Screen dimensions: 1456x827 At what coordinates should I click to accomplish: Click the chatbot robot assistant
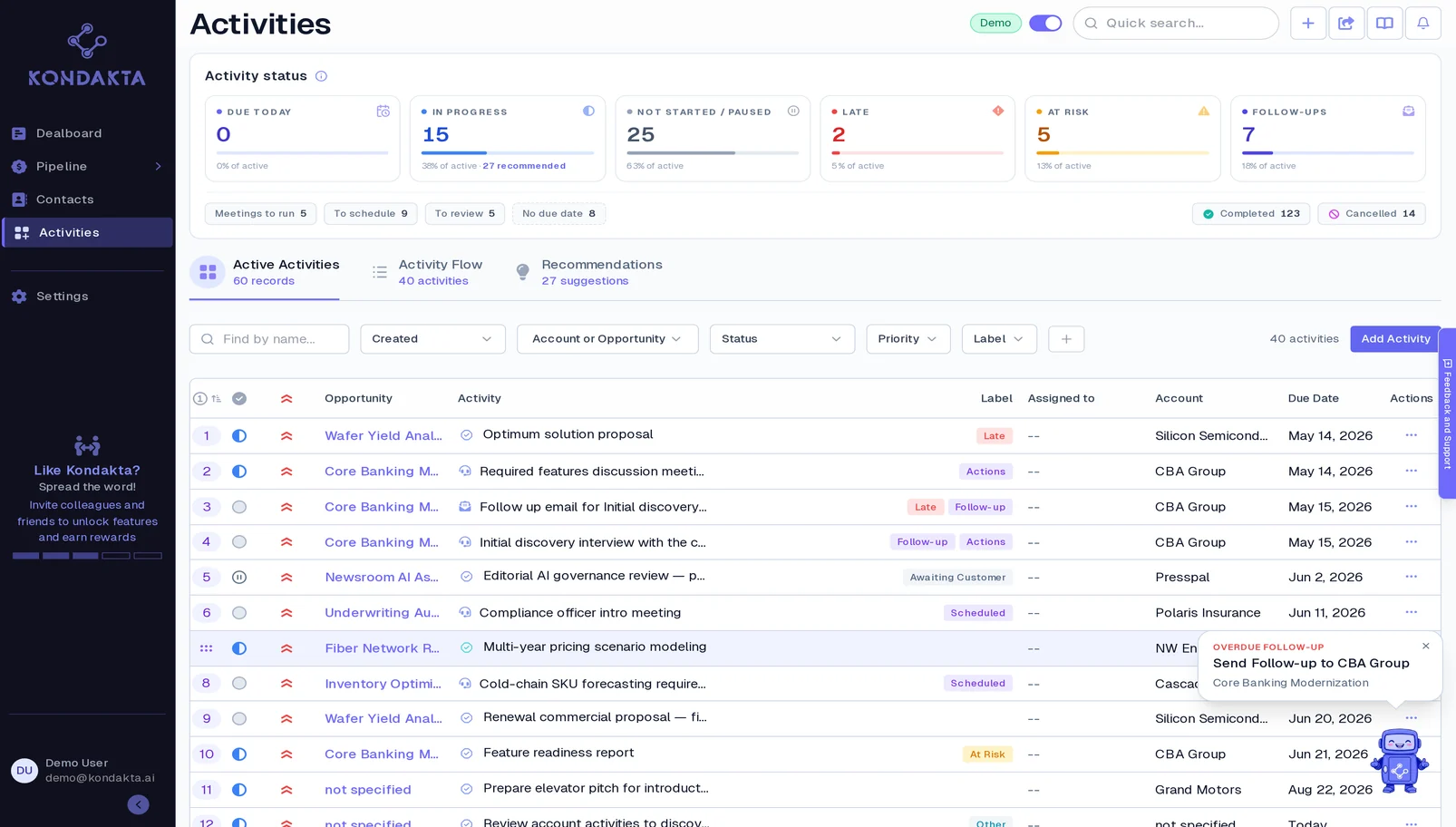[x=1399, y=760]
